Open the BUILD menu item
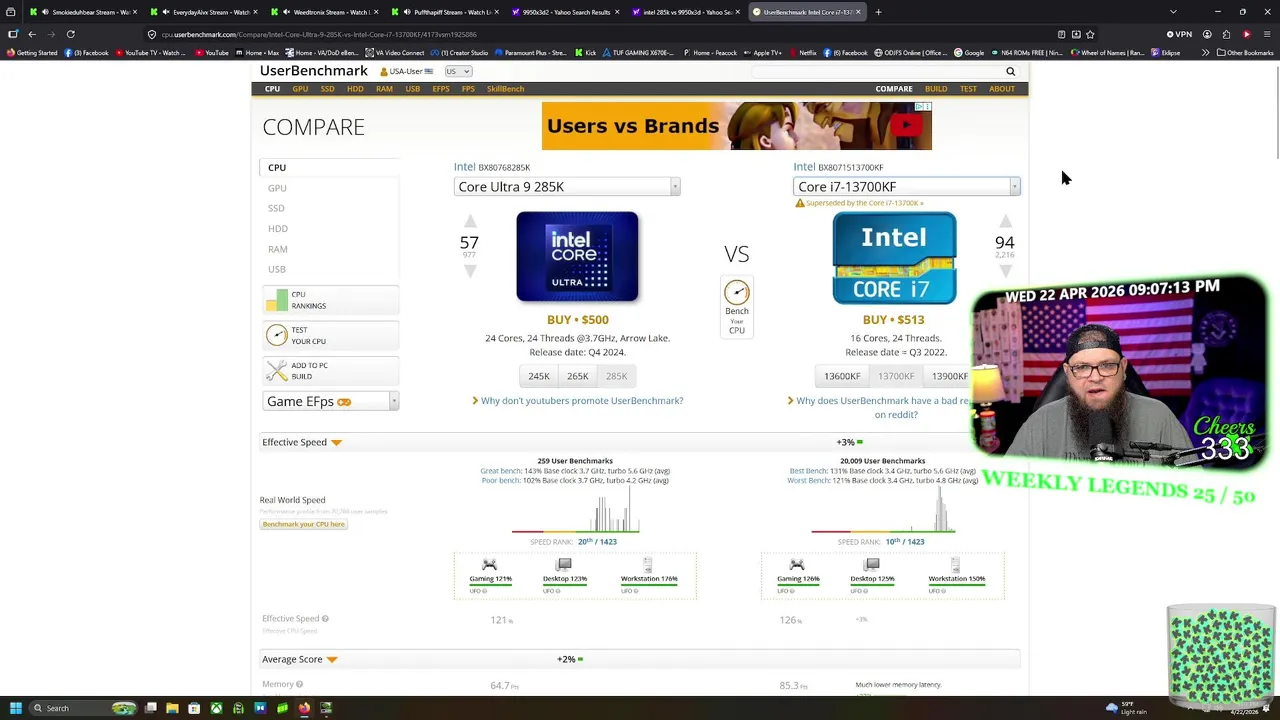The height and width of the screenshot is (720, 1280). (936, 89)
